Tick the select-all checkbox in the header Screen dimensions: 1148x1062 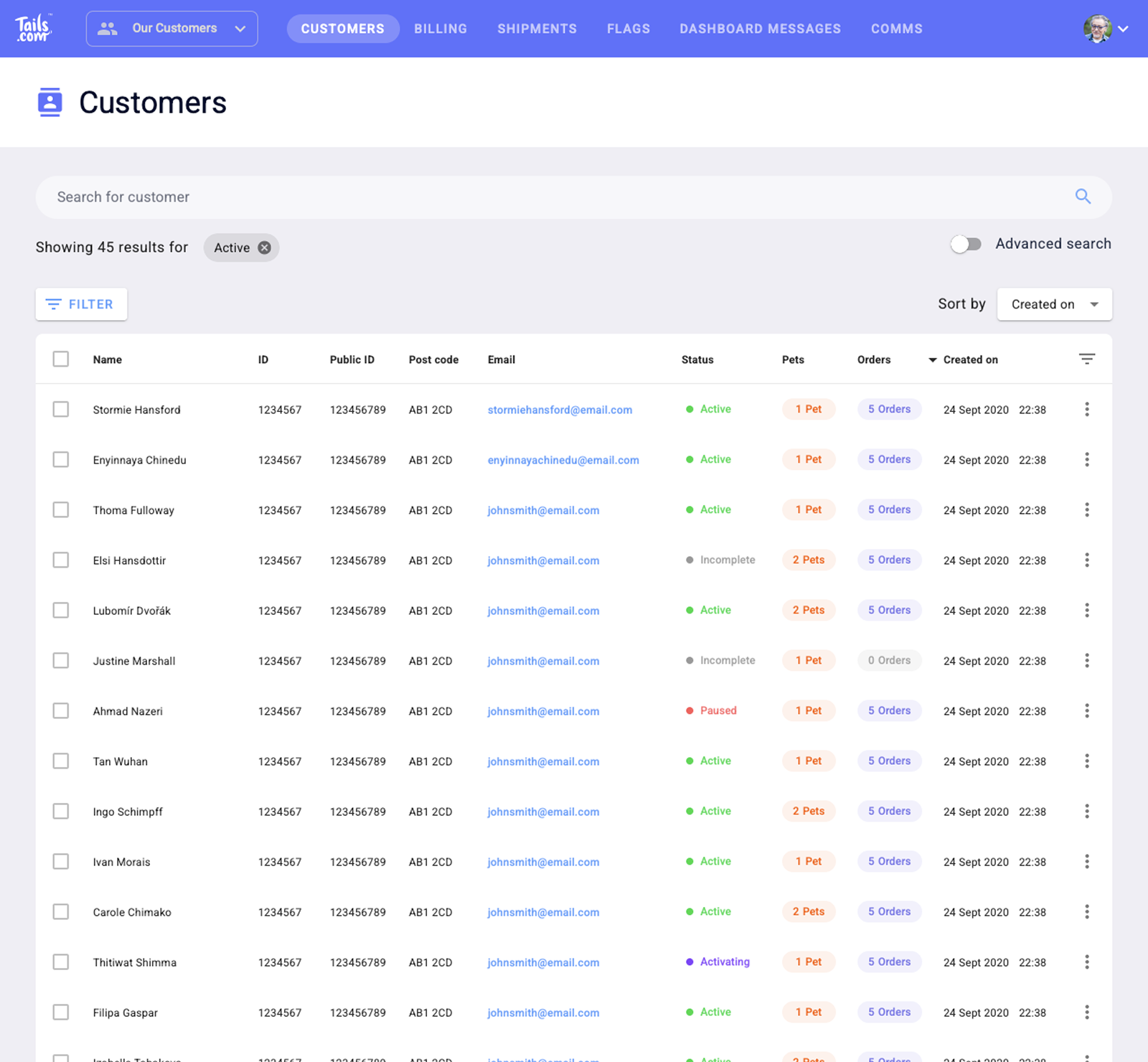pos(61,359)
